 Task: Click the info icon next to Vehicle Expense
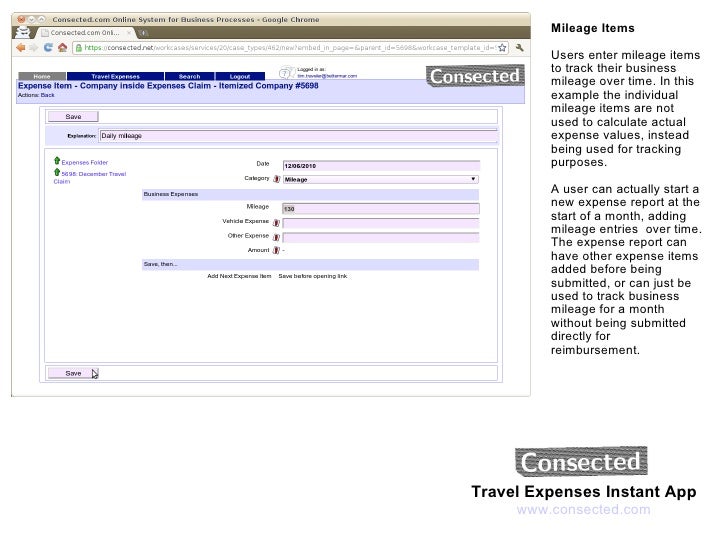pos(276,222)
